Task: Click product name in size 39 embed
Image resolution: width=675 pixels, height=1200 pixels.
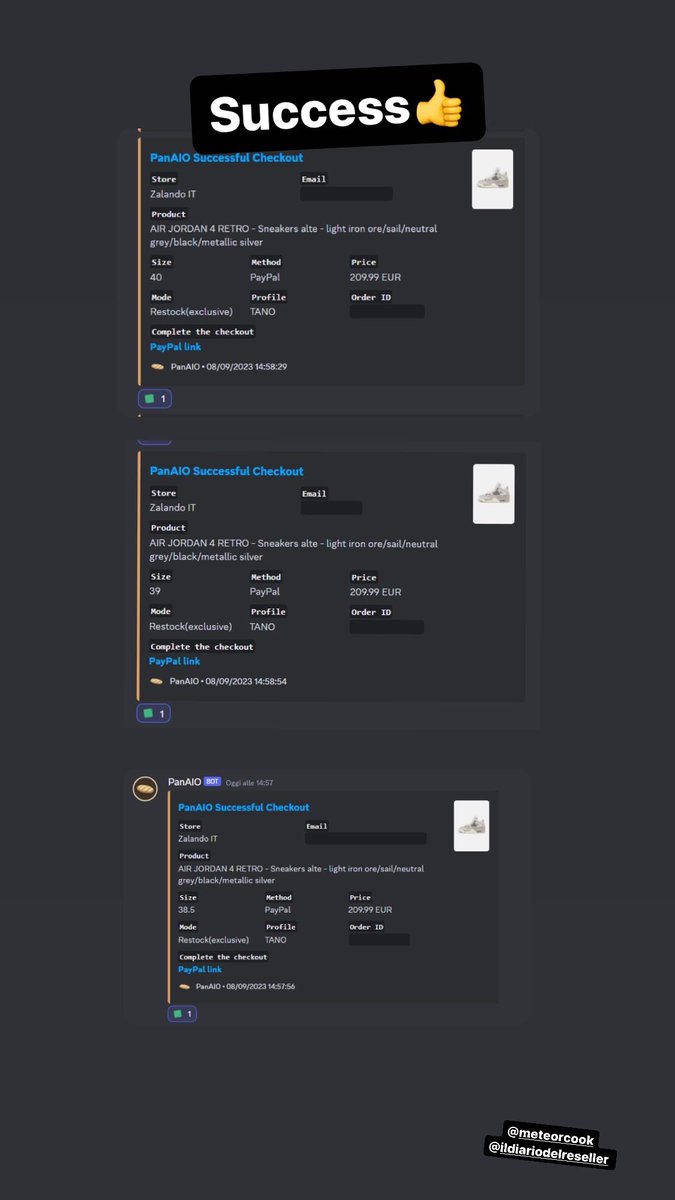Action: tap(293, 550)
